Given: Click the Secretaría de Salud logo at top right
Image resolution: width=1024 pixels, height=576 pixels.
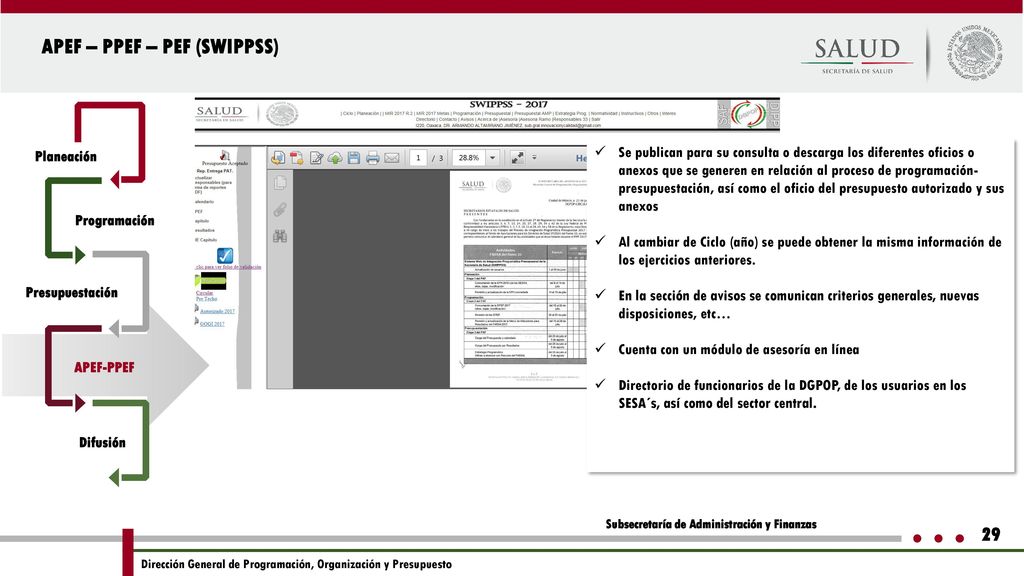Looking at the screenshot, I should click(x=857, y=55).
